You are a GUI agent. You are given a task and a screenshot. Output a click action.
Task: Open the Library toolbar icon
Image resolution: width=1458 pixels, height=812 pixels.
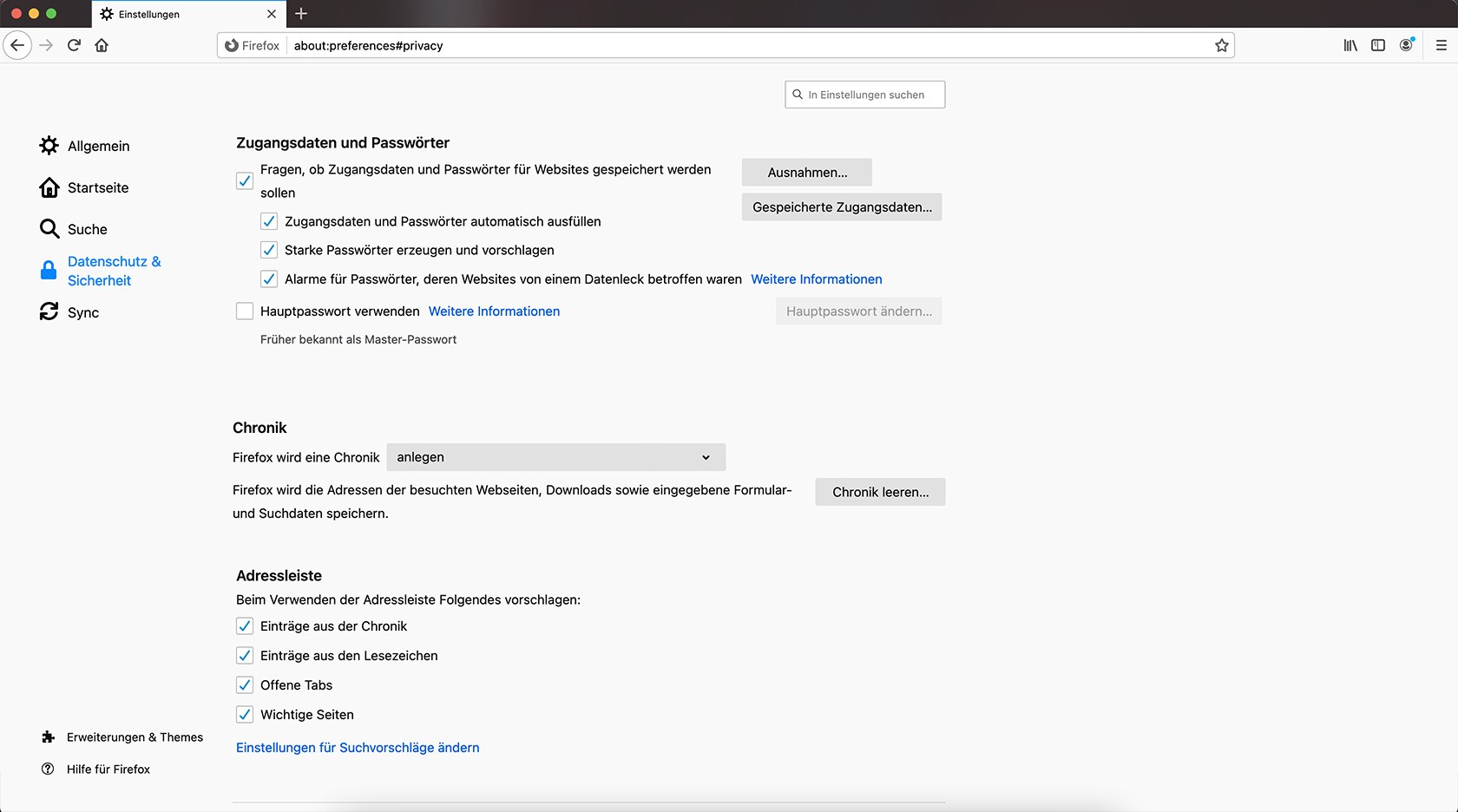coord(1350,45)
